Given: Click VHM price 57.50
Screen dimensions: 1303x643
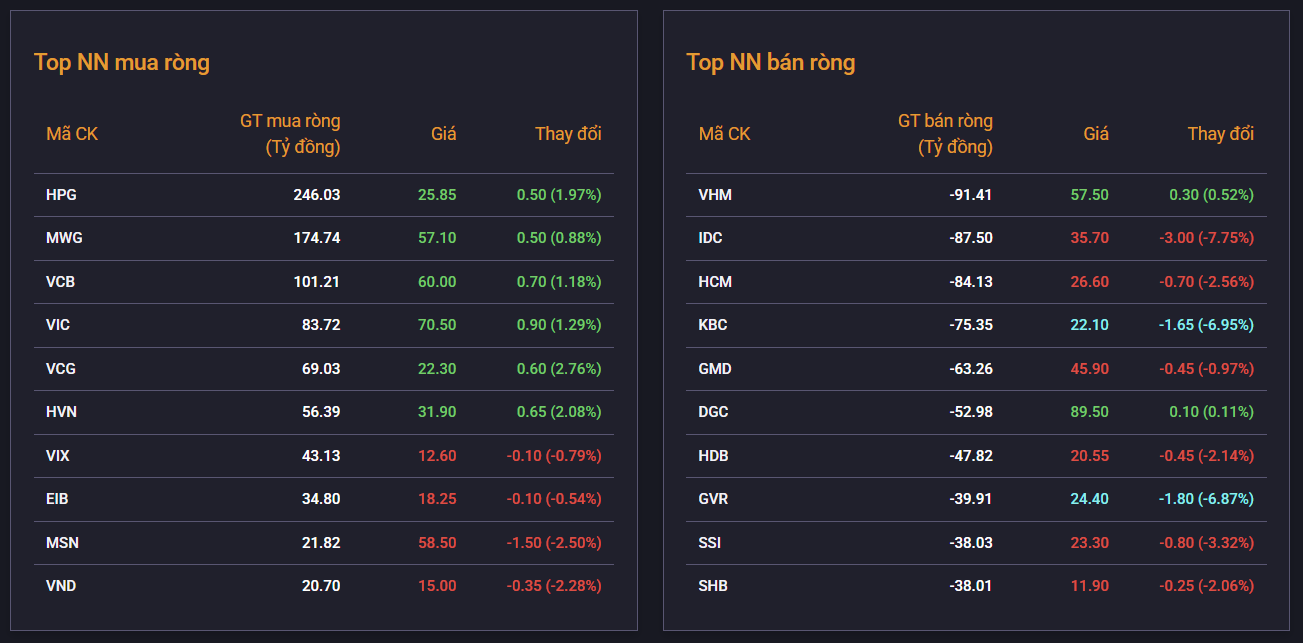Looking at the screenshot, I should coord(1090,195).
